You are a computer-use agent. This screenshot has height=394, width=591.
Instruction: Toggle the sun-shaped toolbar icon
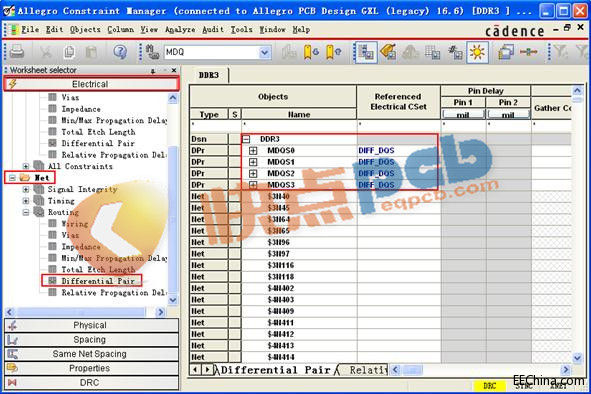477,52
